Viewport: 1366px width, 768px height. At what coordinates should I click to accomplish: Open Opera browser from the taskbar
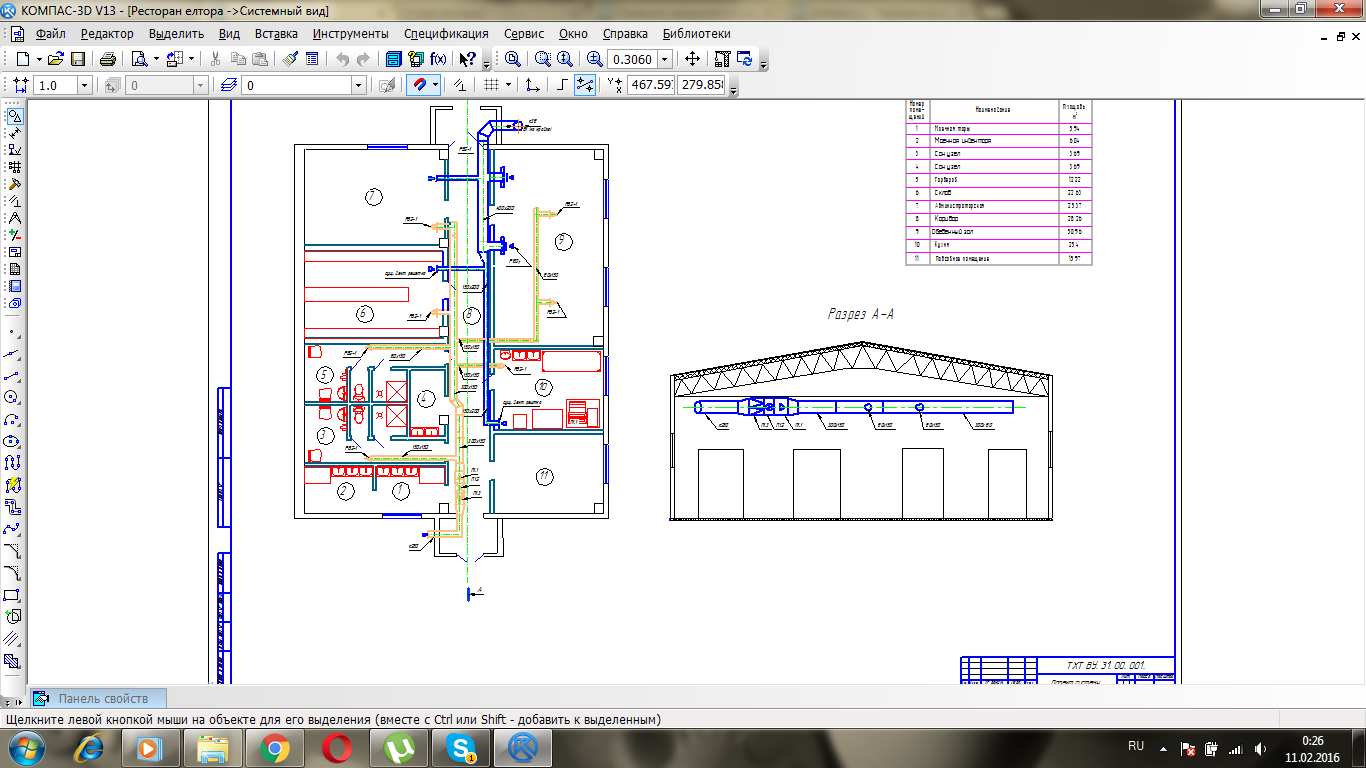[x=336, y=747]
